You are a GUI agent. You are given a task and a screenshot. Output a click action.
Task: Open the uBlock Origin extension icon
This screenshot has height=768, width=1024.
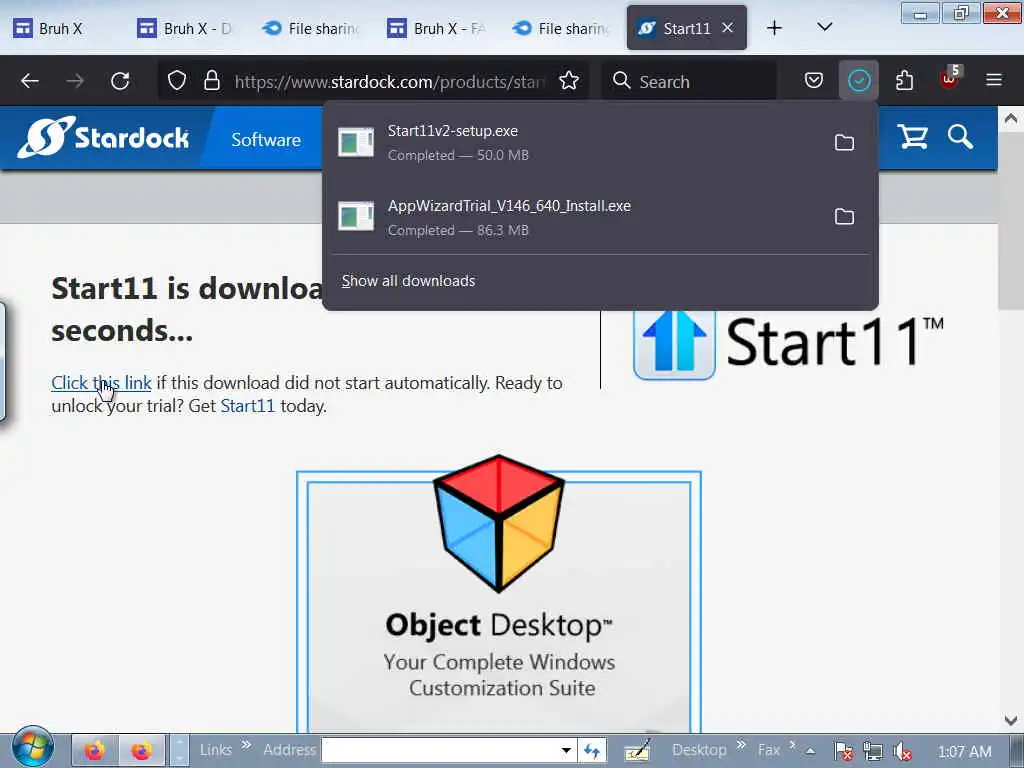pos(949,80)
